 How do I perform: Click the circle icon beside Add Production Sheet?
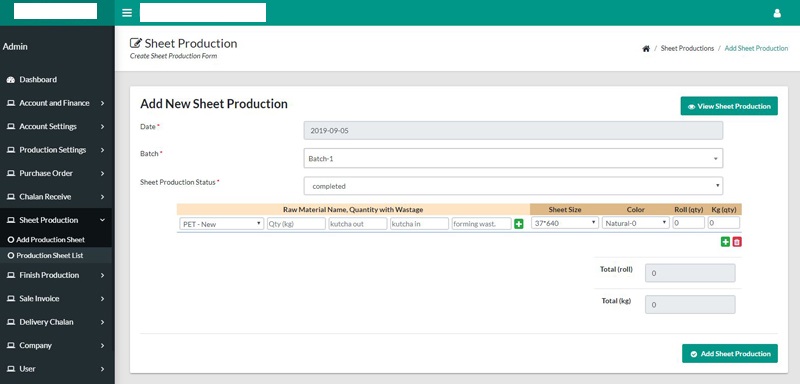point(11,240)
